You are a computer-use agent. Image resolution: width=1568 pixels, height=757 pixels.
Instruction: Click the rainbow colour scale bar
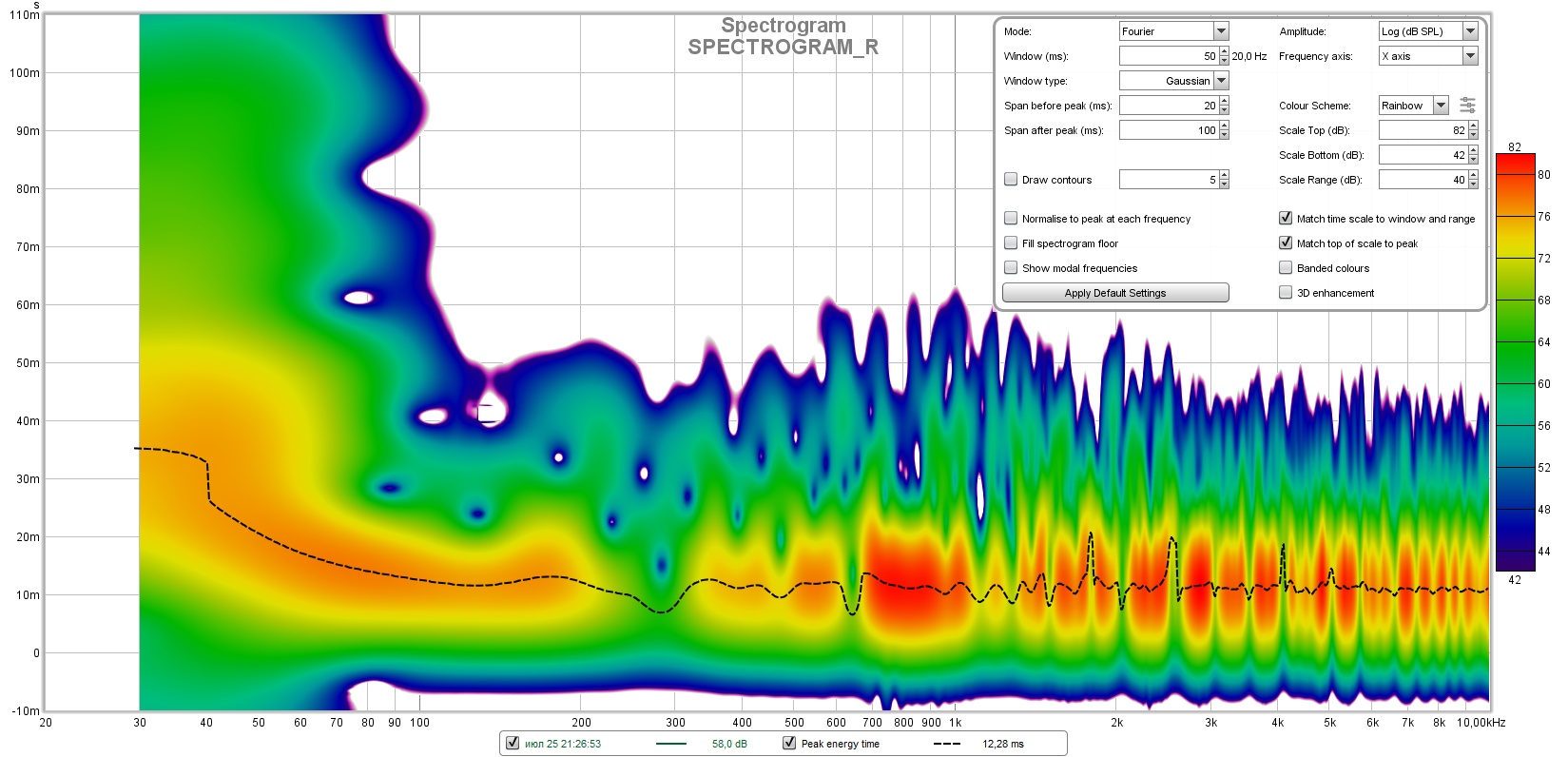[1515, 362]
